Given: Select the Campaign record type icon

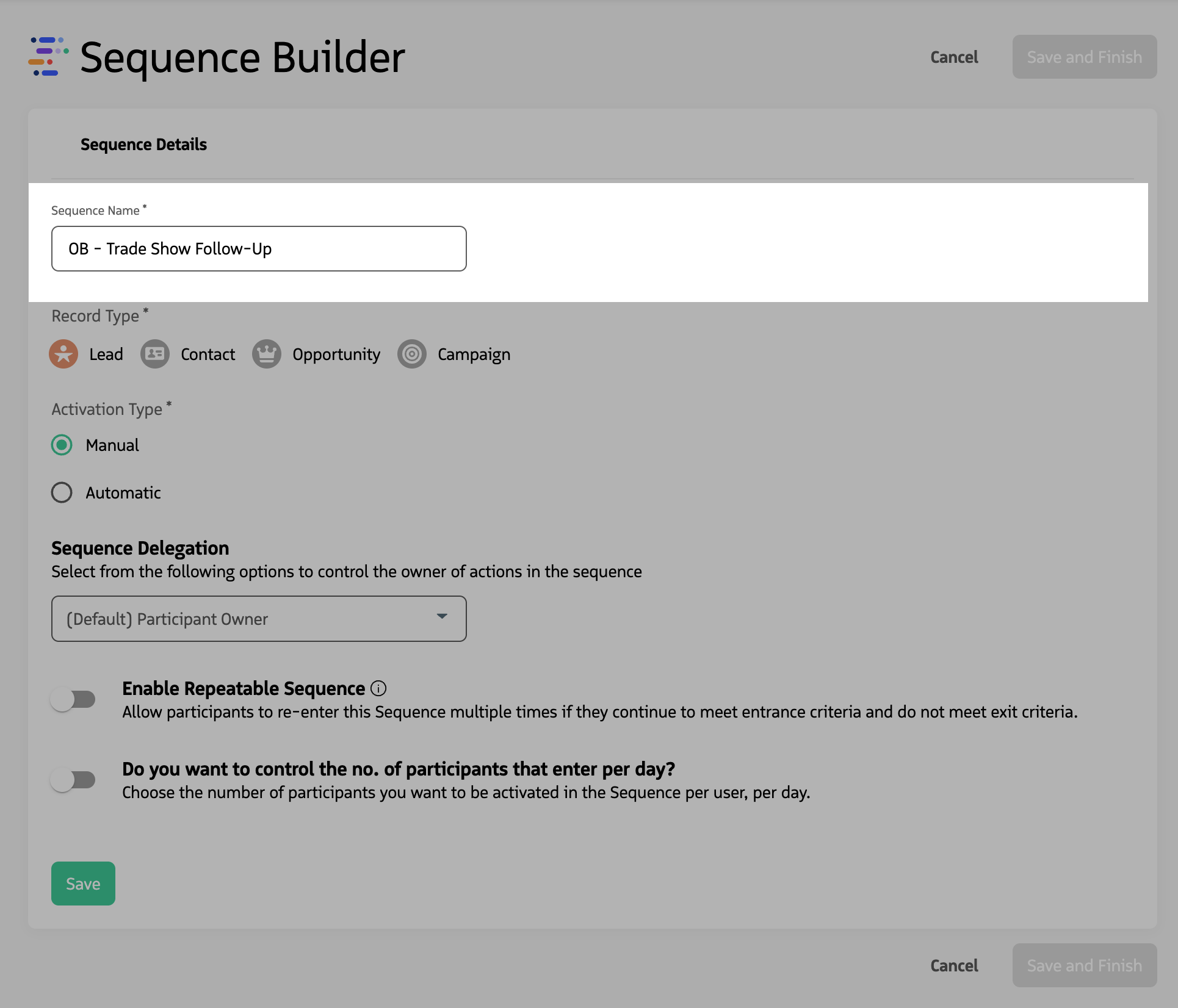Looking at the screenshot, I should click(x=412, y=354).
